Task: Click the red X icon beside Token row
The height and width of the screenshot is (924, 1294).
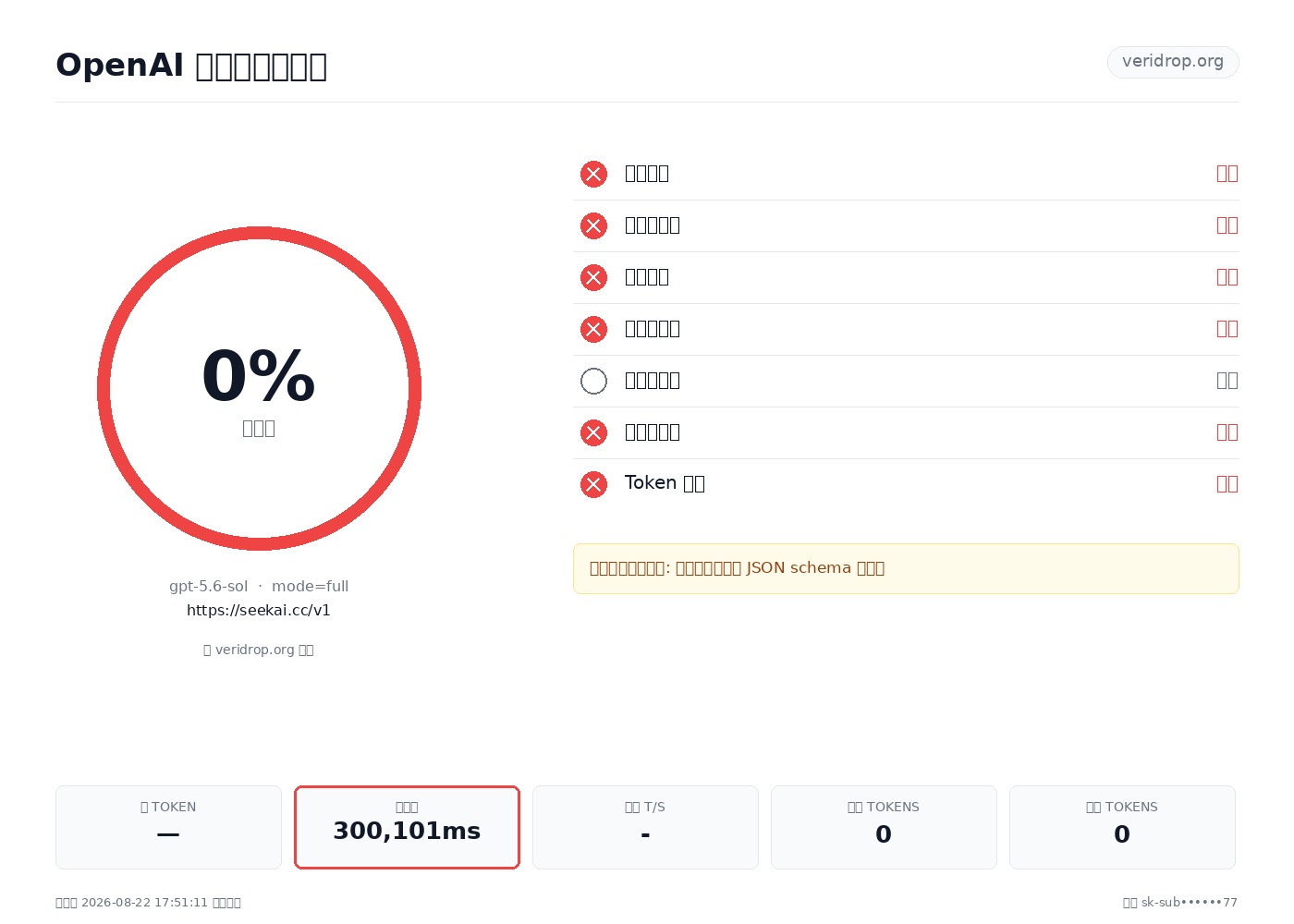Action: coord(593,484)
